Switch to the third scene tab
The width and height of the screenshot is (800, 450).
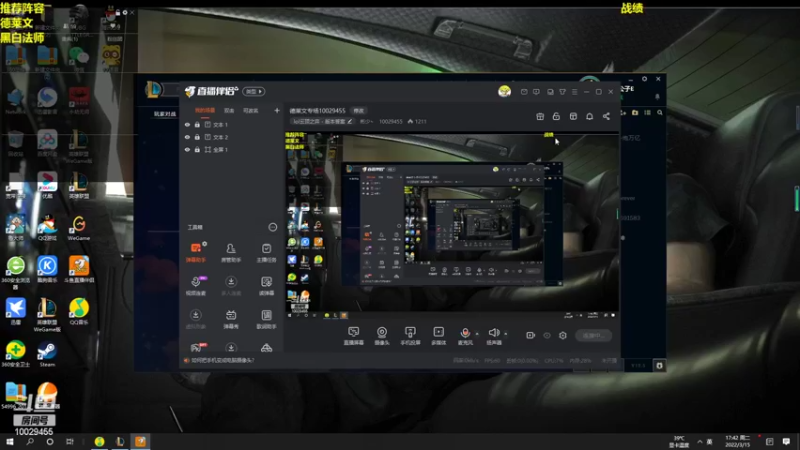[251, 110]
